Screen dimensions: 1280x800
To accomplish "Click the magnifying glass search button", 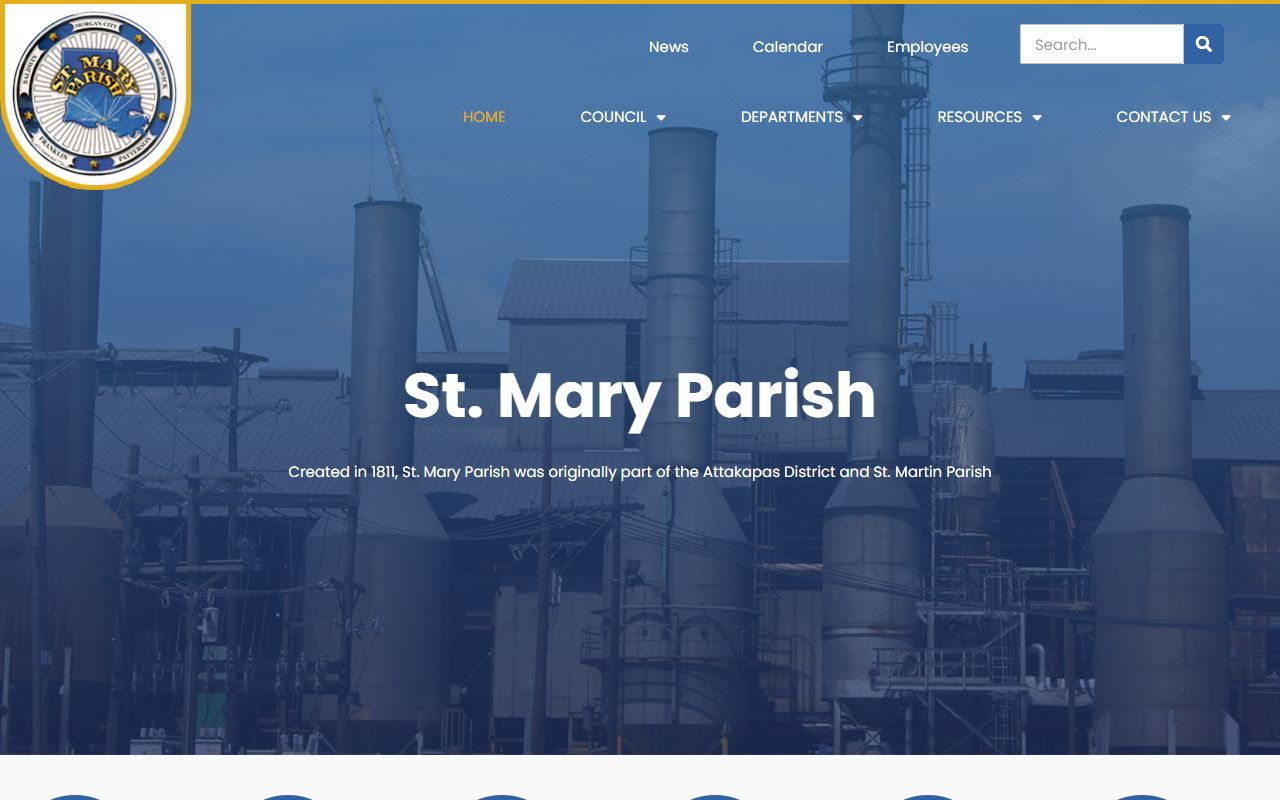I will click(x=1204, y=44).
